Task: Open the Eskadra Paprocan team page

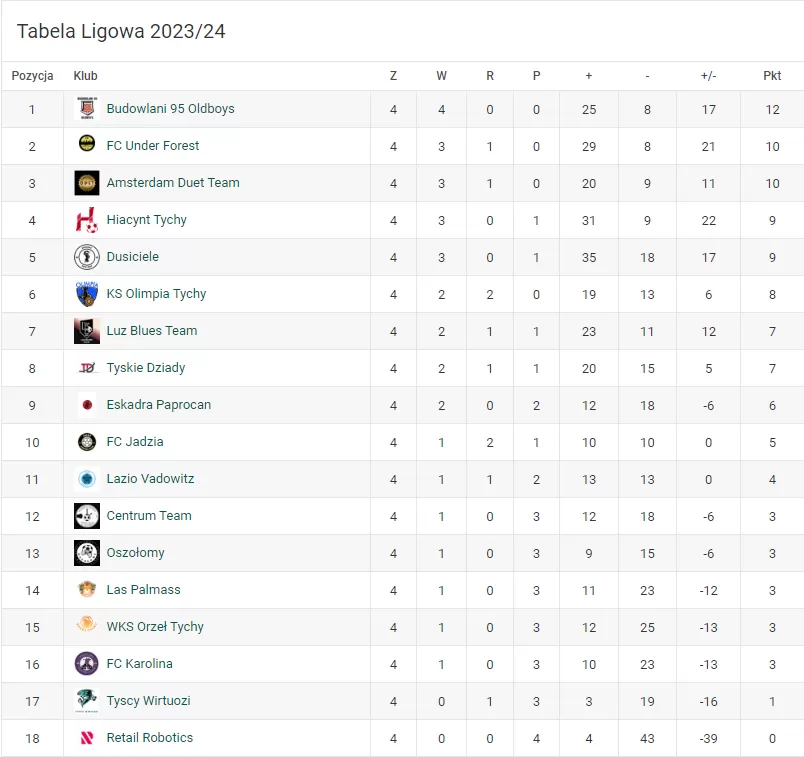Action: [x=158, y=405]
